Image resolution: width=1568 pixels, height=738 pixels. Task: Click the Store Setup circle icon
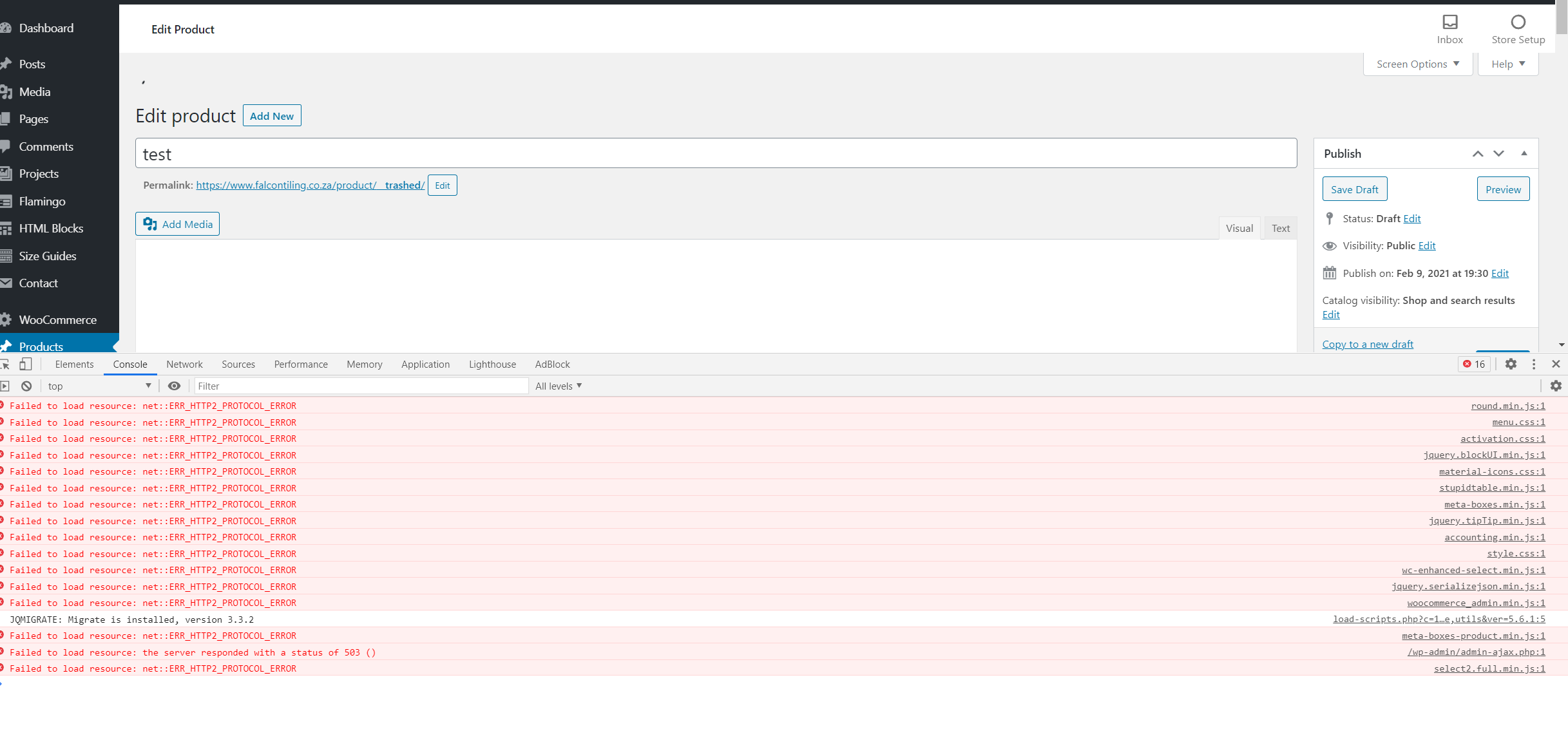[1518, 23]
